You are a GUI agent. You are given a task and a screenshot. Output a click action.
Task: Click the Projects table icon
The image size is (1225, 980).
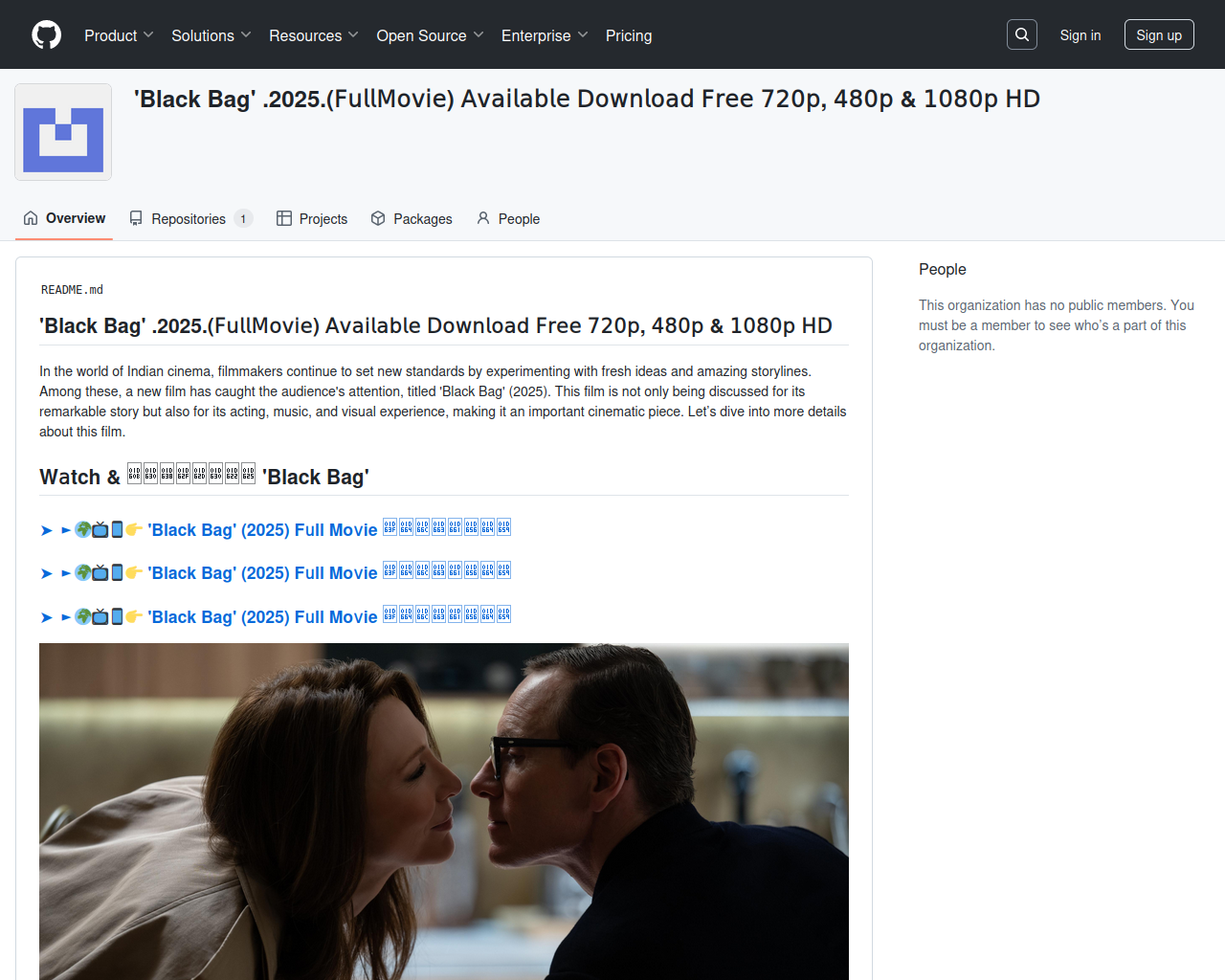coord(284,218)
